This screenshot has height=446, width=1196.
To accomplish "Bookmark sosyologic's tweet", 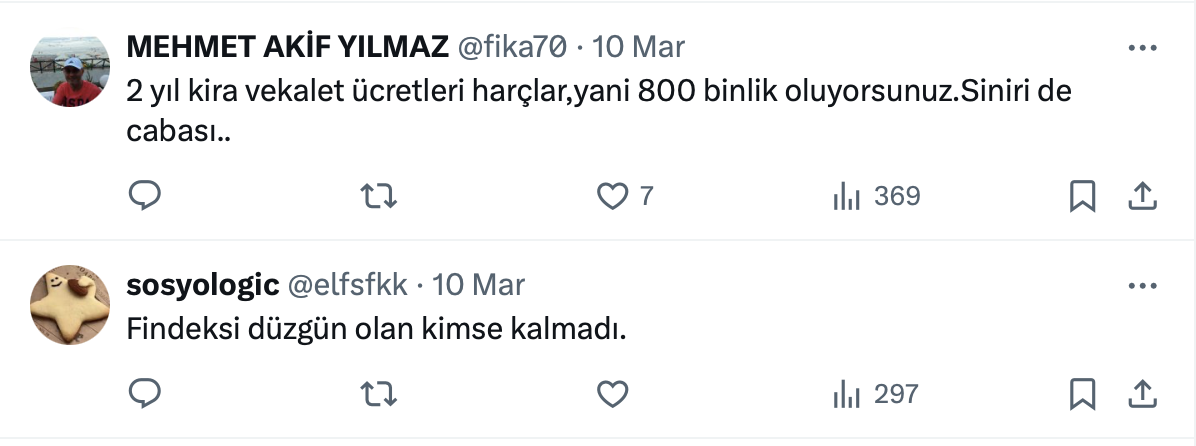I will click(1082, 394).
